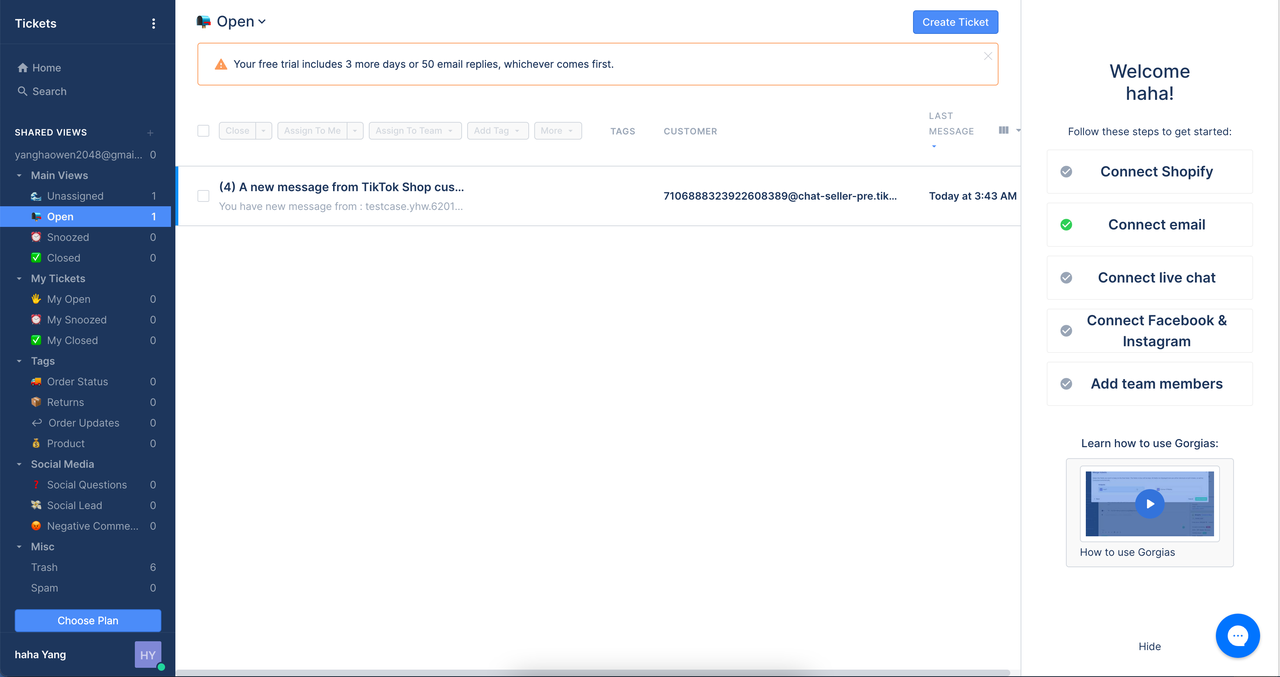Click the Home icon in sidebar
The width and height of the screenshot is (1280, 677).
point(22,68)
